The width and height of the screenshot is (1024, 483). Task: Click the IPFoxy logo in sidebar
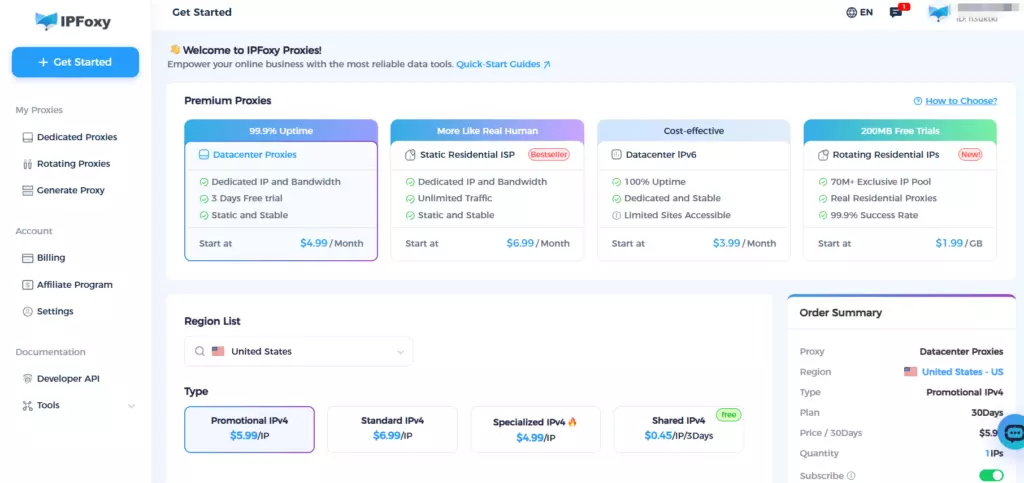point(73,20)
